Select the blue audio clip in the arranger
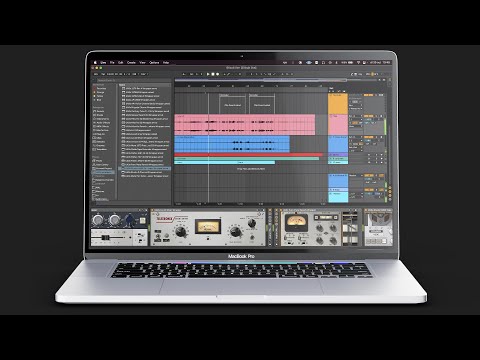 [x=232, y=144]
